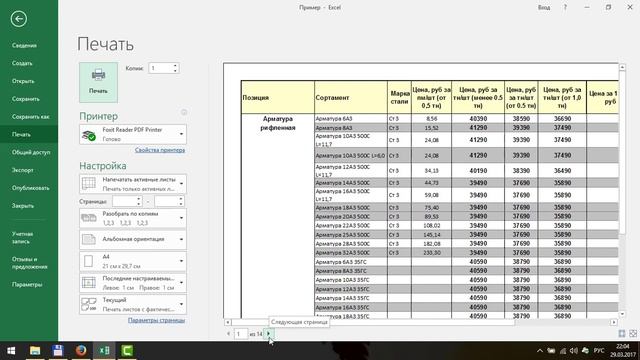Switch to Excel taskbar icon
640x360 pixels.
104,351
